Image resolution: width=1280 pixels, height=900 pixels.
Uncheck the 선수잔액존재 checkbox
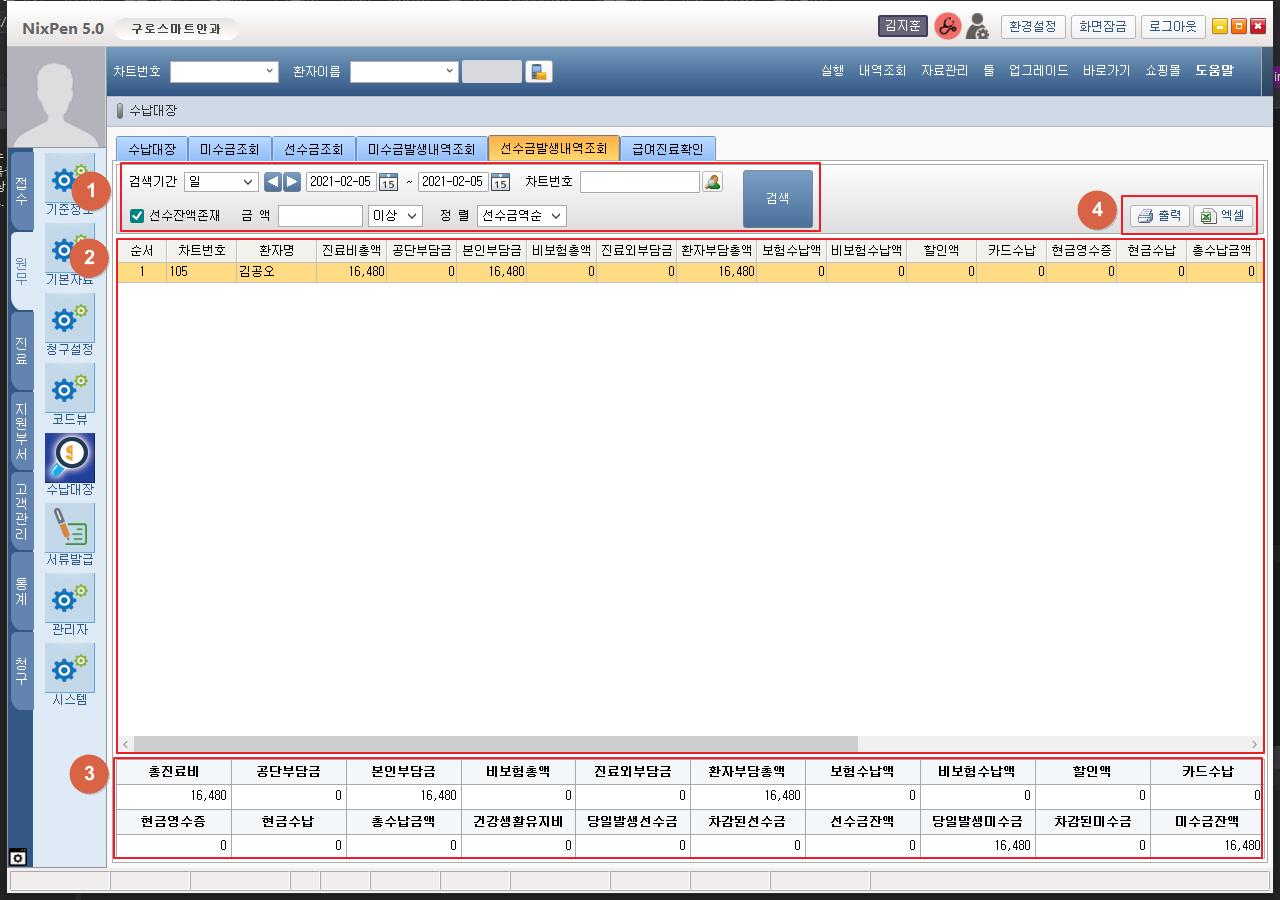(138, 216)
